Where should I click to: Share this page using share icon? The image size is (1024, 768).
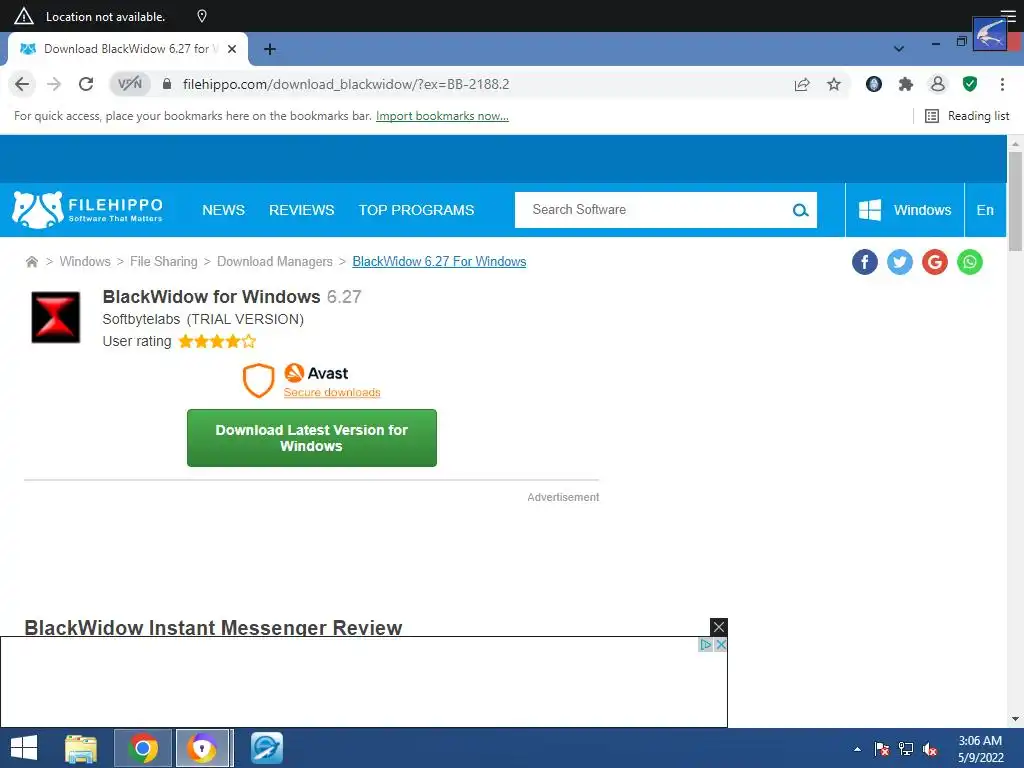802,84
